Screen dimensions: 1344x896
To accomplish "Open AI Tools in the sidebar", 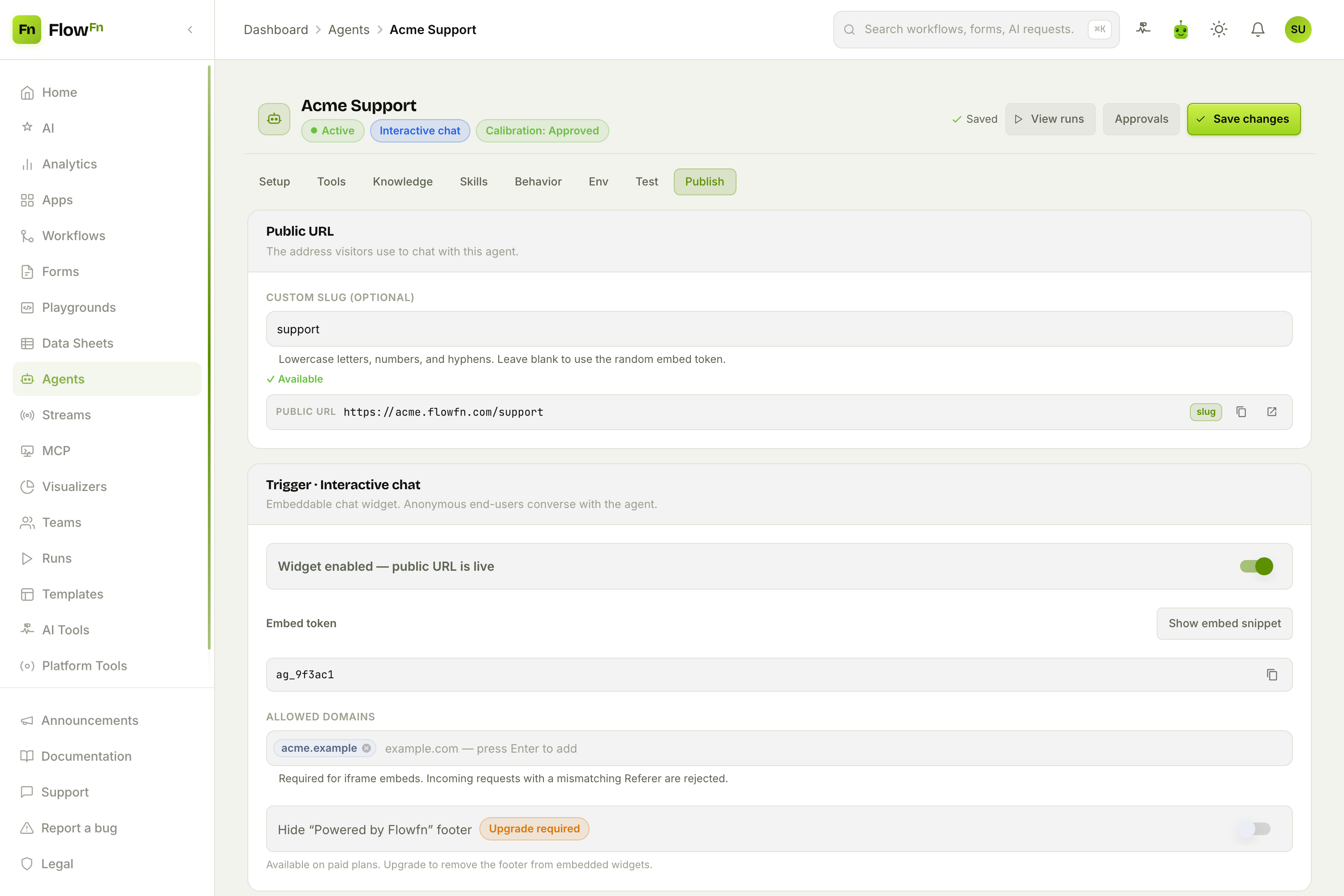I will (x=107, y=630).
